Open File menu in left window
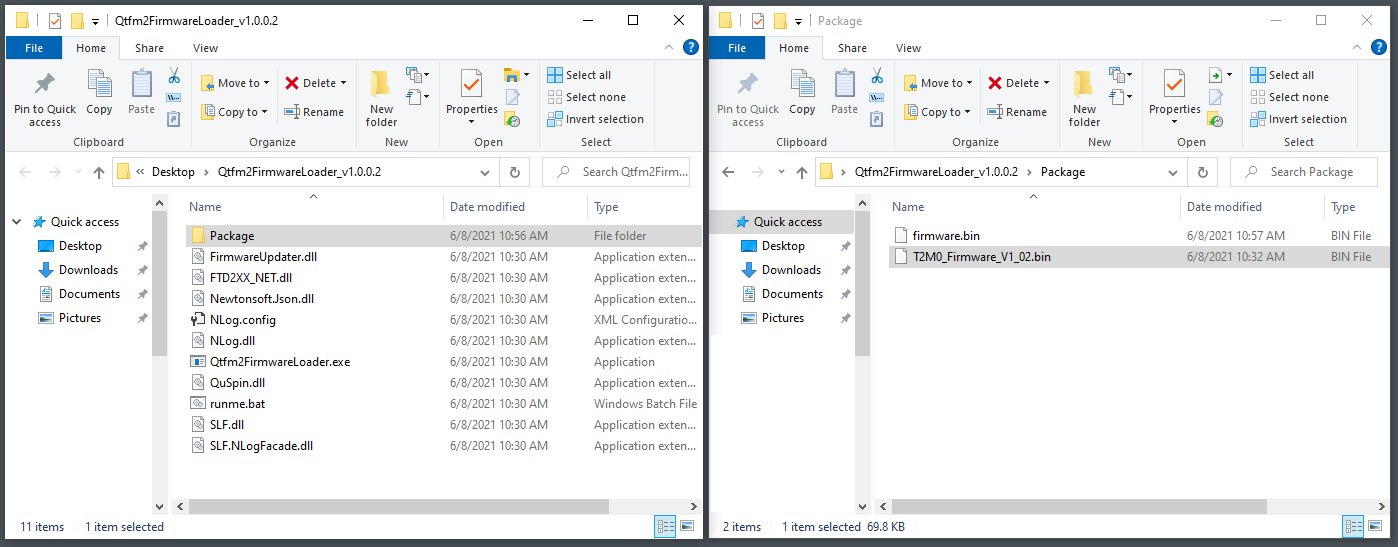This screenshot has width=1398, height=547. tap(34, 47)
